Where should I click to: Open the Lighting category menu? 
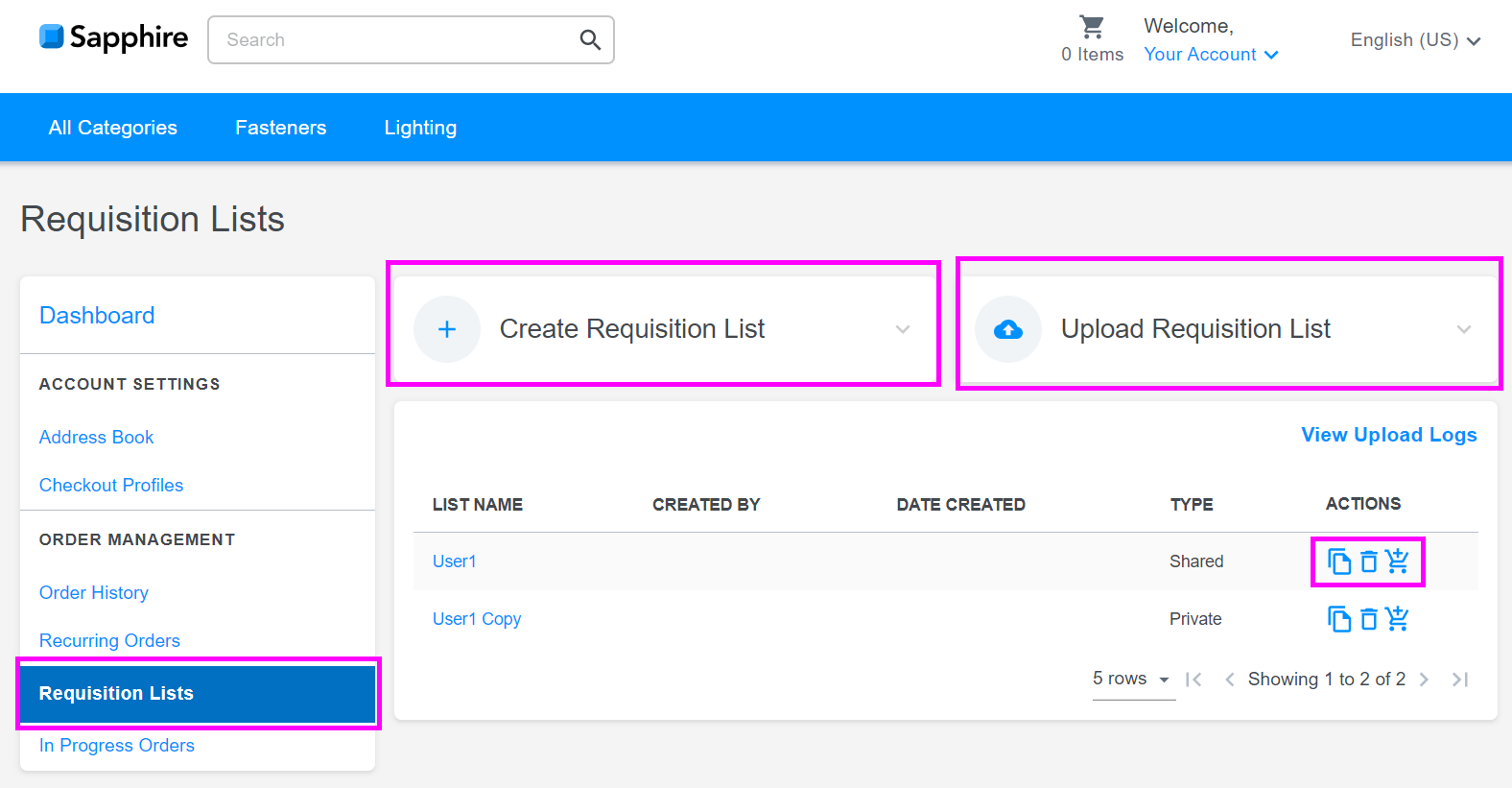pyautogui.click(x=420, y=128)
